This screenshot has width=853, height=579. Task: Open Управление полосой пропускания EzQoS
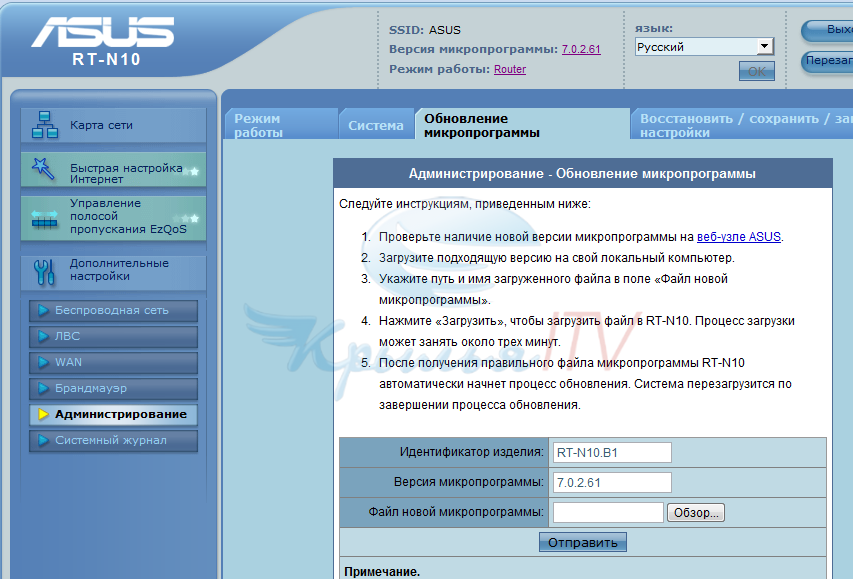click(x=114, y=218)
